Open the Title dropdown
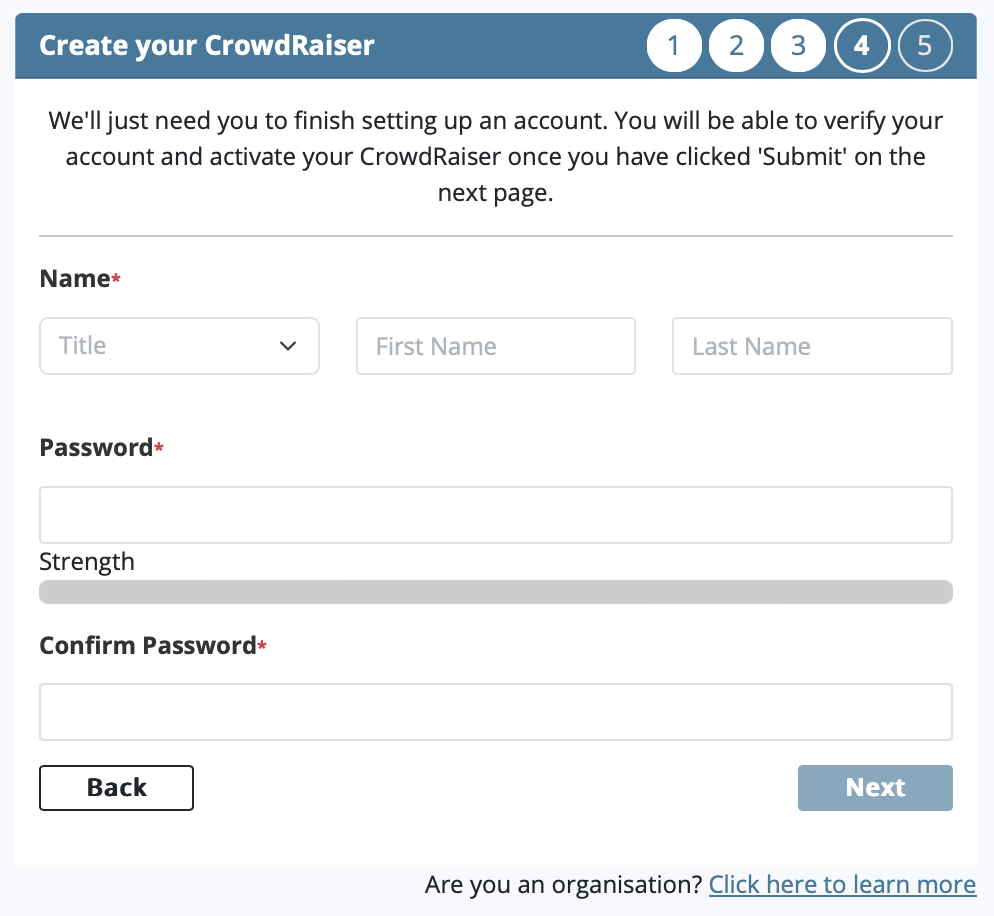994x916 pixels. [x=179, y=346]
